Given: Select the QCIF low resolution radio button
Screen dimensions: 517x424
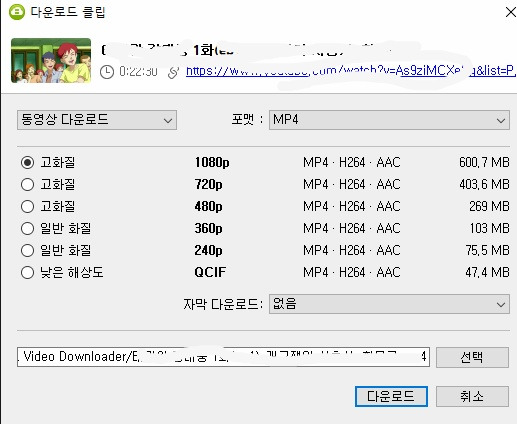Looking at the screenshot, I should tap(27, 272).
